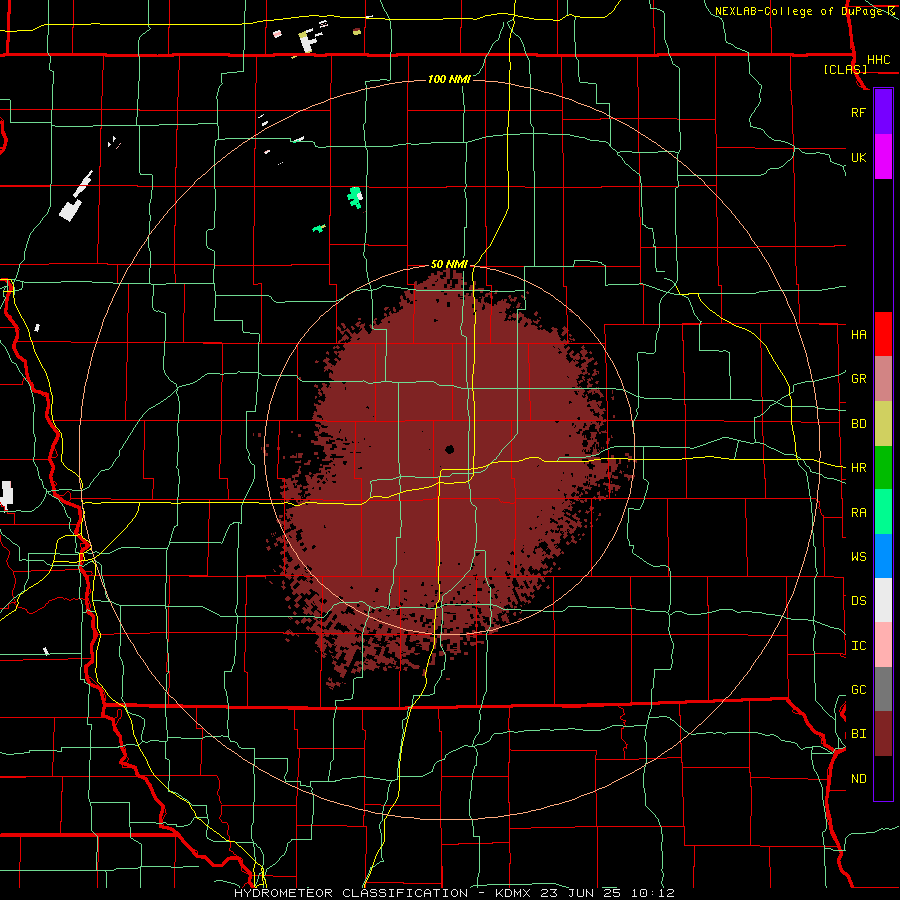
Task: Click the 'WS' legend label
Action: 859,557
